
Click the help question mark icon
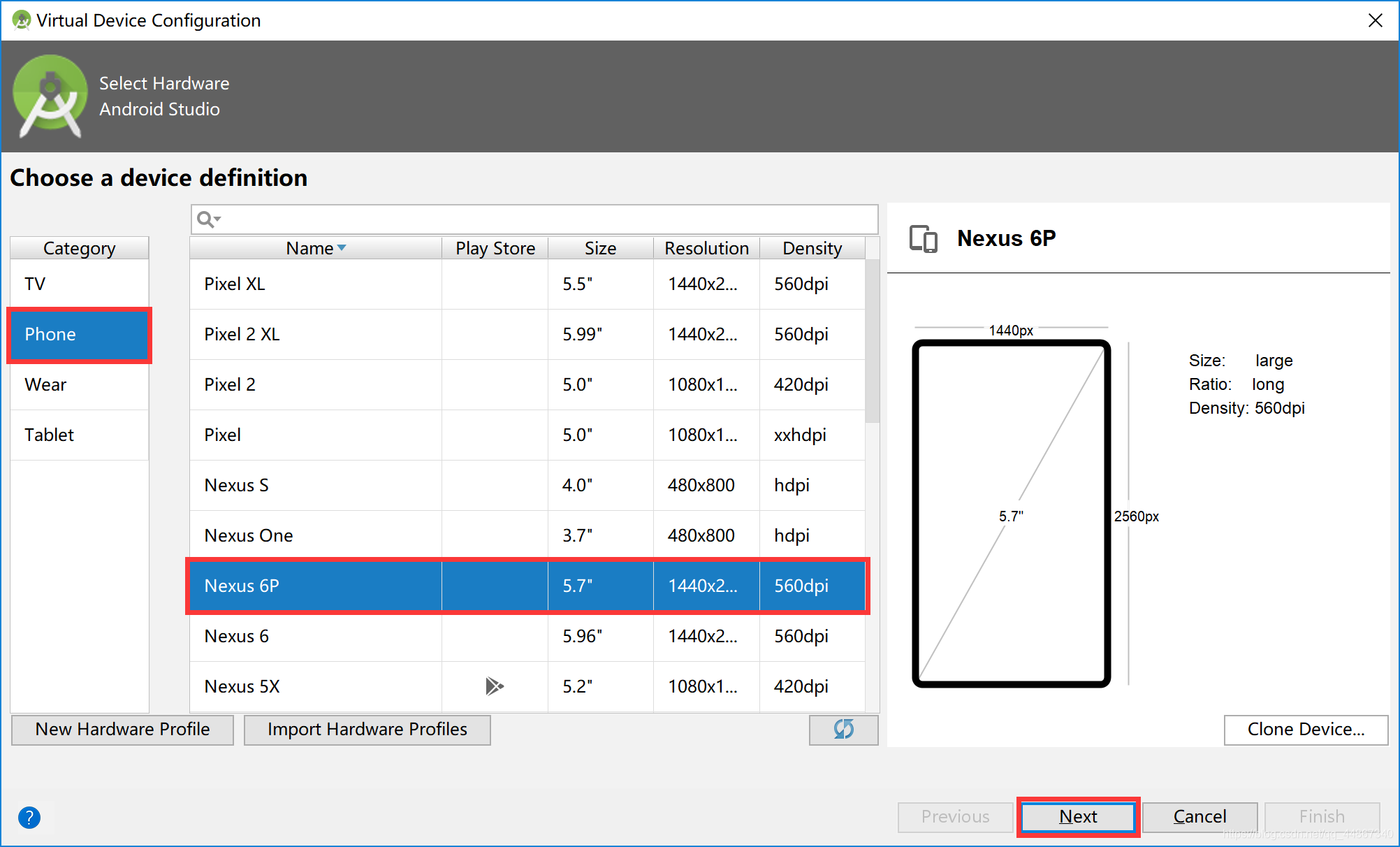[29, 817]
